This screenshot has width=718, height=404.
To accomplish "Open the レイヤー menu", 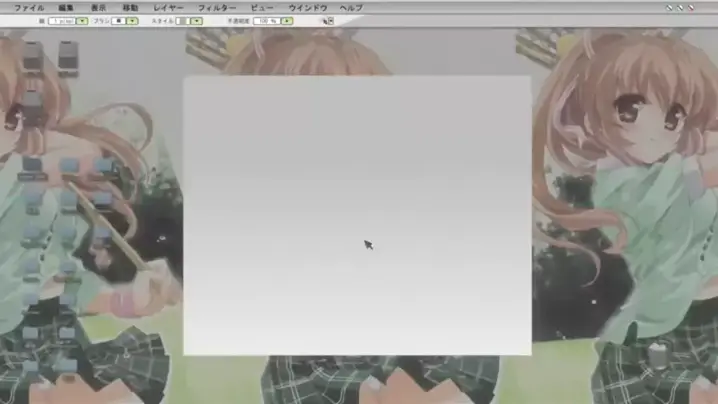I will (x=168, y=7).
